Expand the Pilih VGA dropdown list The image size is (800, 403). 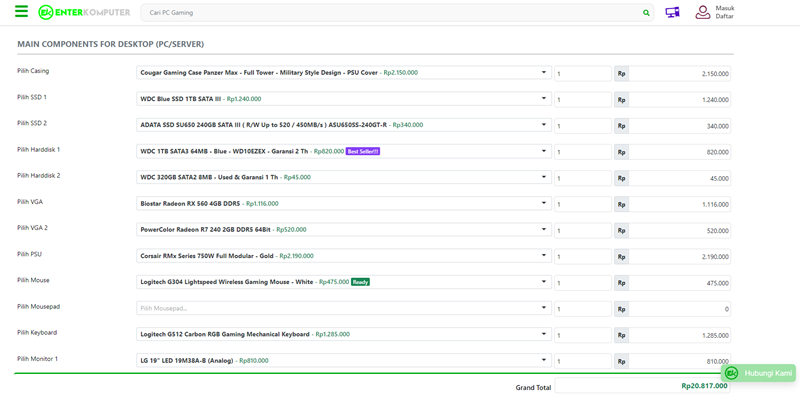point(544,203)
